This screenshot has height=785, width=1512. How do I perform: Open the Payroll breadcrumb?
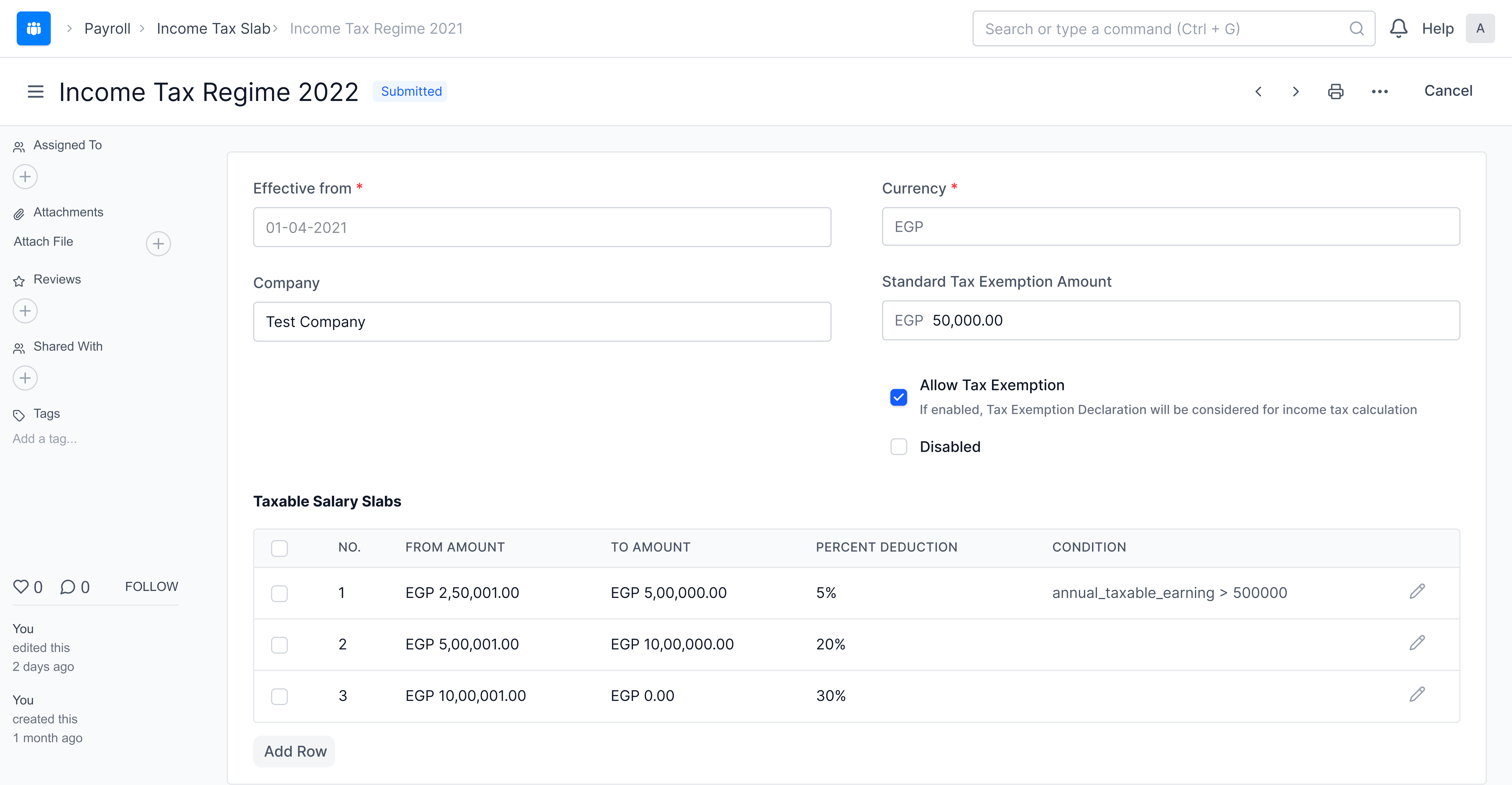click(107, 28)
